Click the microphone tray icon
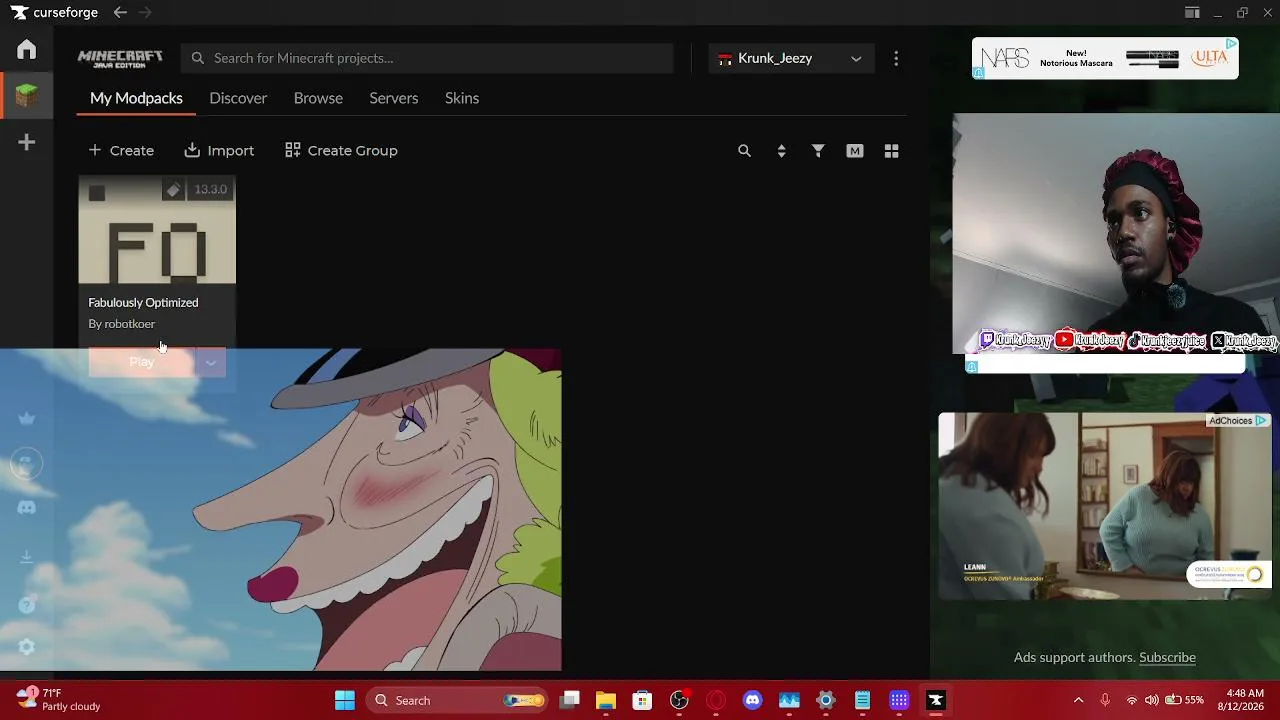This screenshot has width=1280, height=720. pos(1105,700)
